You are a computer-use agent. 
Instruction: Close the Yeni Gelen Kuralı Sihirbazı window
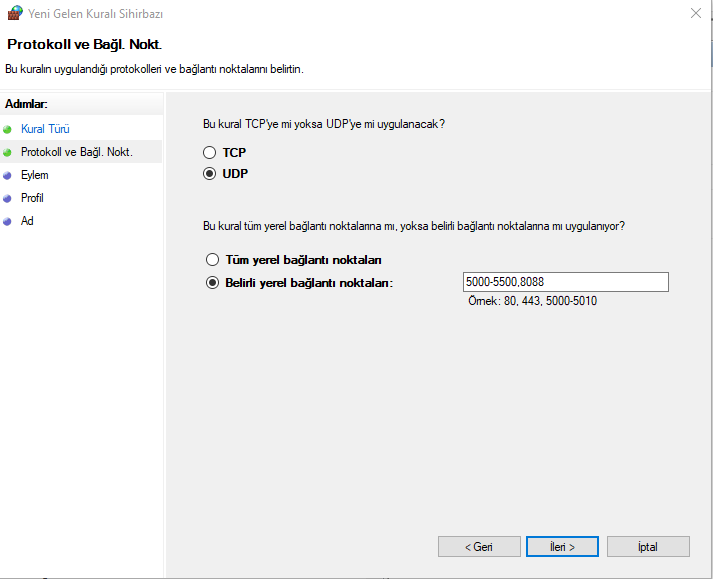(x=694, y=14)
